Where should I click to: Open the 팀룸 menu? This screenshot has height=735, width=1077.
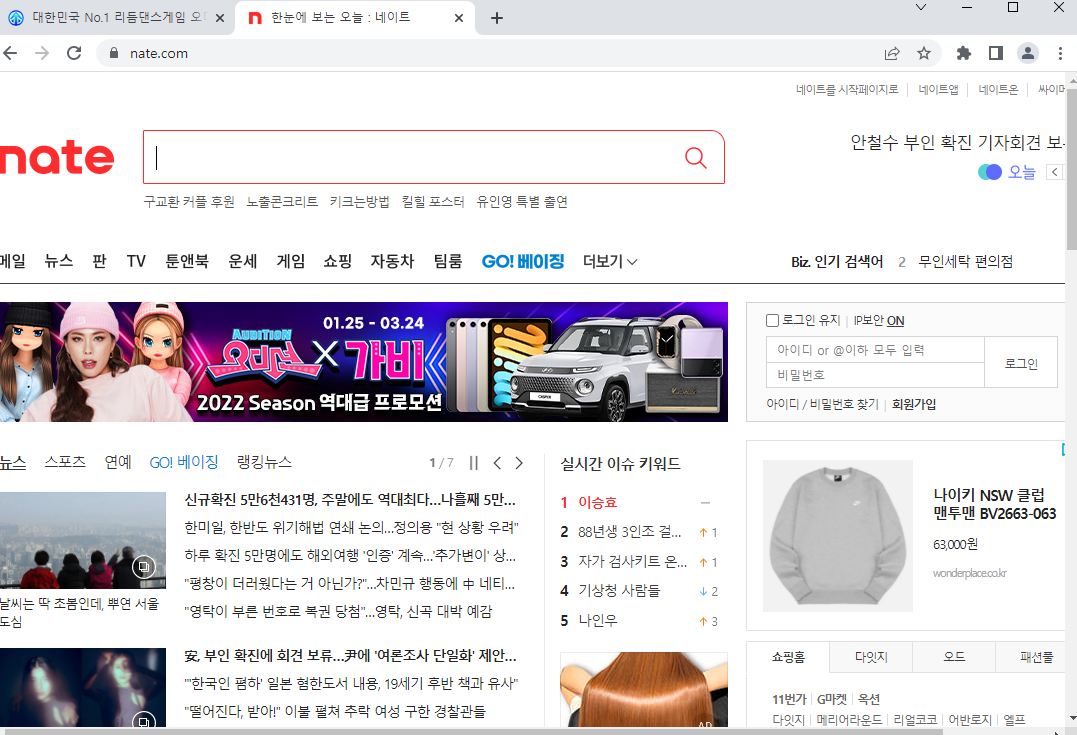(x=448, y=261)
